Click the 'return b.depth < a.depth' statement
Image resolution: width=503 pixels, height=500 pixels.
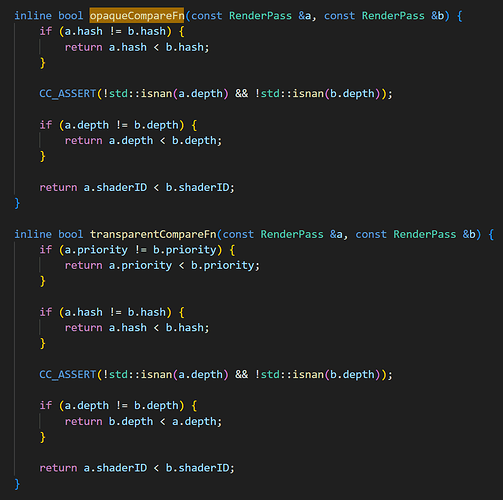143,421
